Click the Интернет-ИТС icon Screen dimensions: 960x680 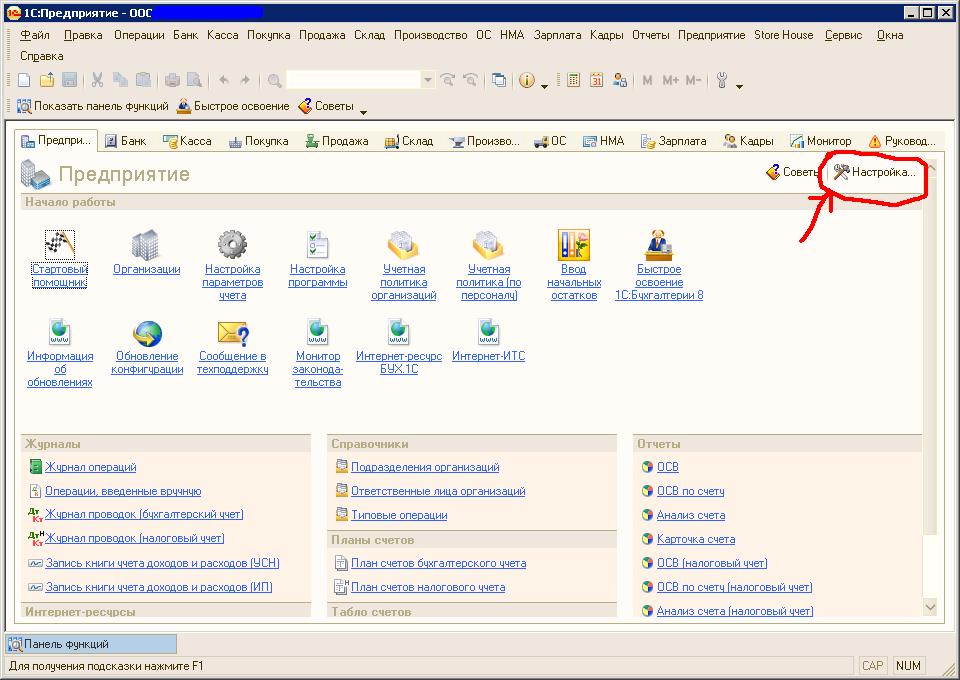(x=488, y=332)
